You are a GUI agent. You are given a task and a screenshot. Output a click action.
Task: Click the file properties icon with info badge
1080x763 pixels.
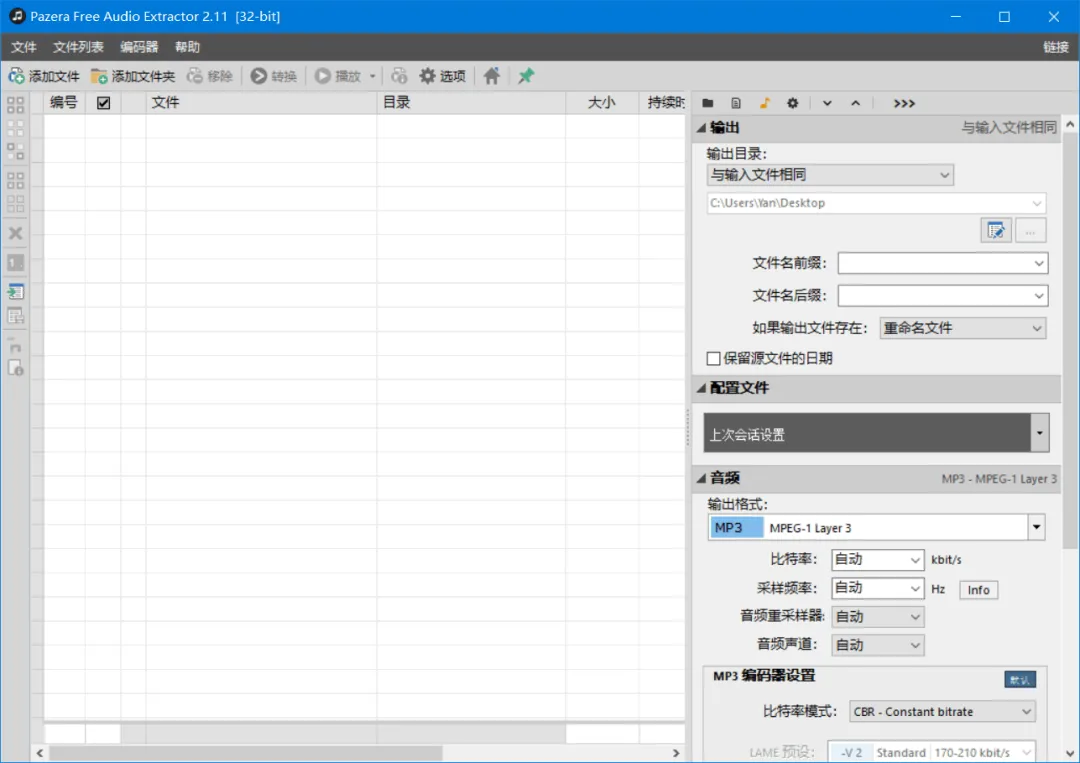(15, 368)
